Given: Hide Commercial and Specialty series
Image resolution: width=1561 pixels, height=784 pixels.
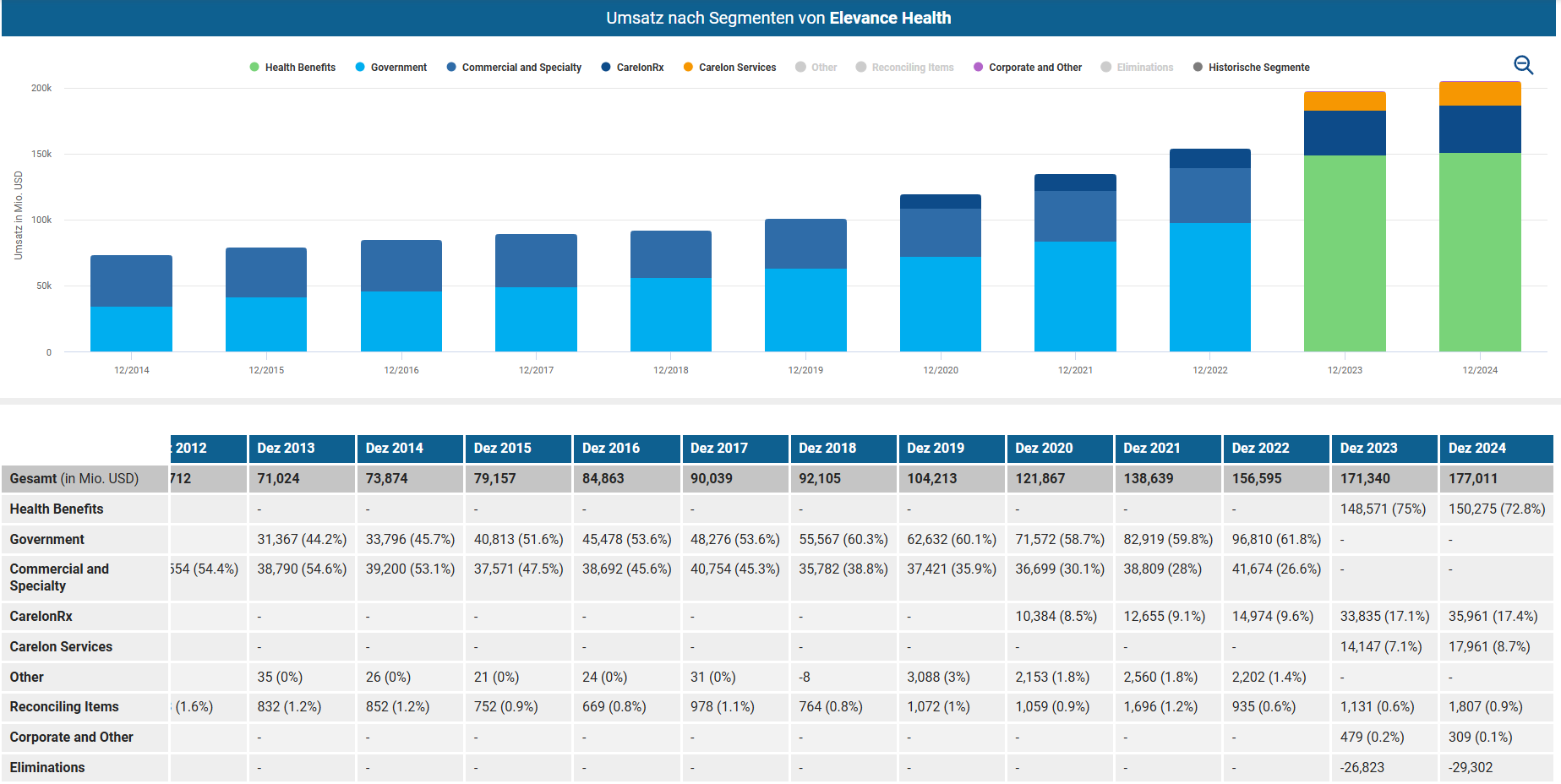Looking at the screenshot, I should (x=521, y=68).
